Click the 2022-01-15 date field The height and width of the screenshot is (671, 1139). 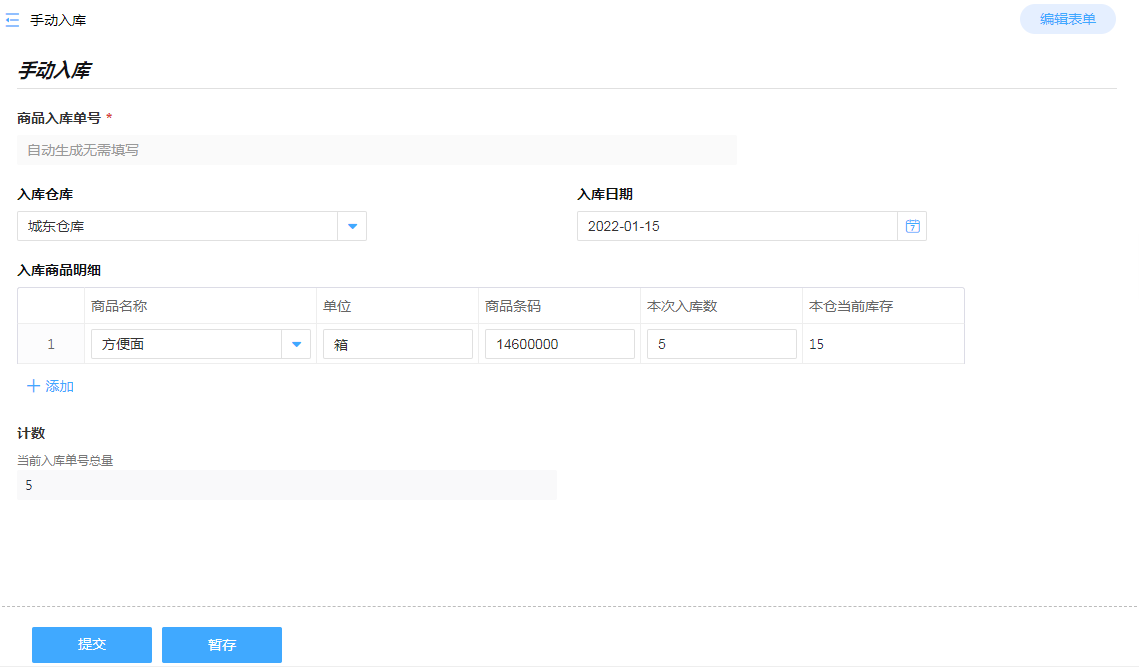click(x=737, y=227)
